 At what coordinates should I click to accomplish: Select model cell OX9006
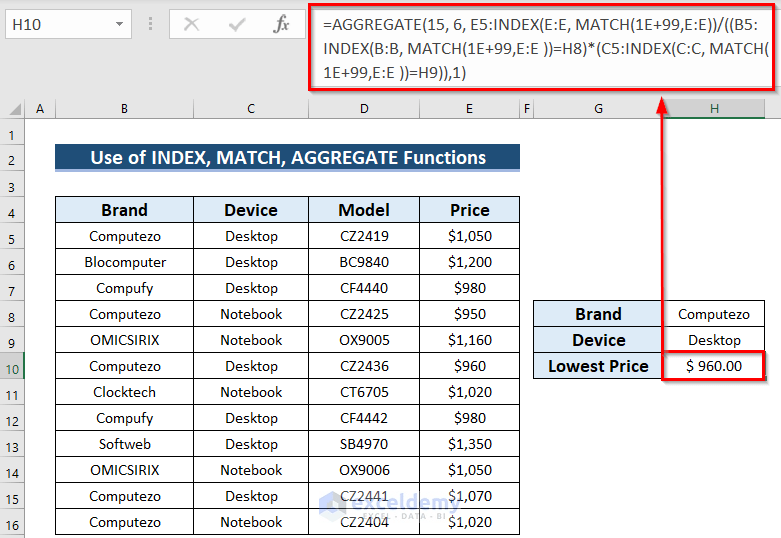[x=364, y=470]
